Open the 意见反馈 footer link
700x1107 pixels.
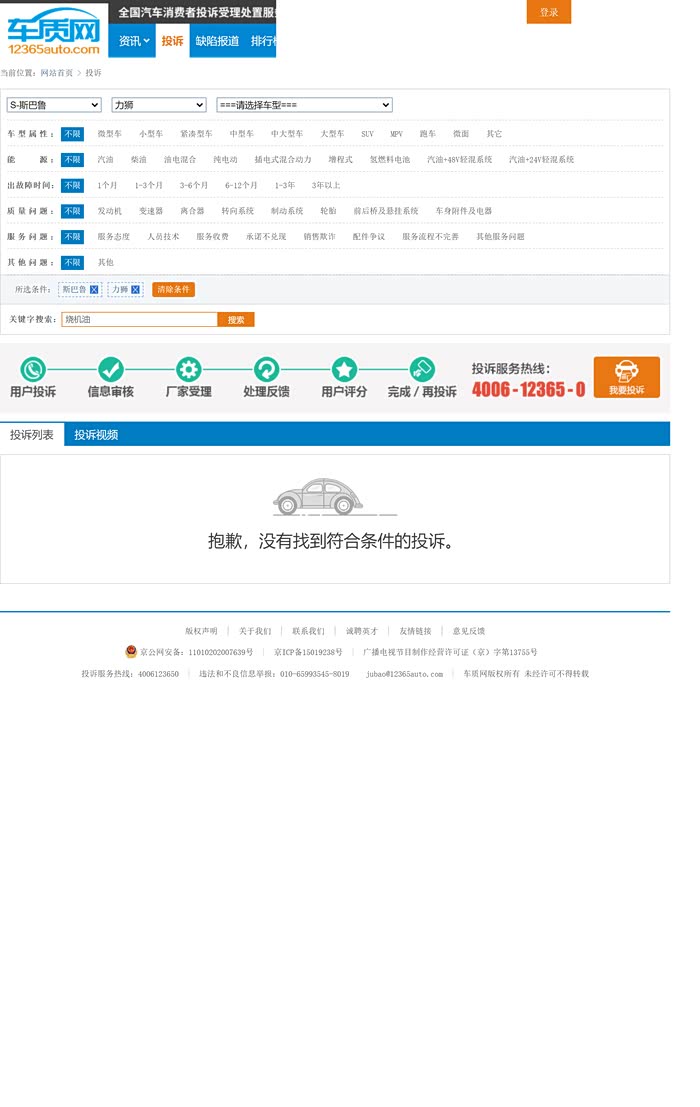(469, 631)
